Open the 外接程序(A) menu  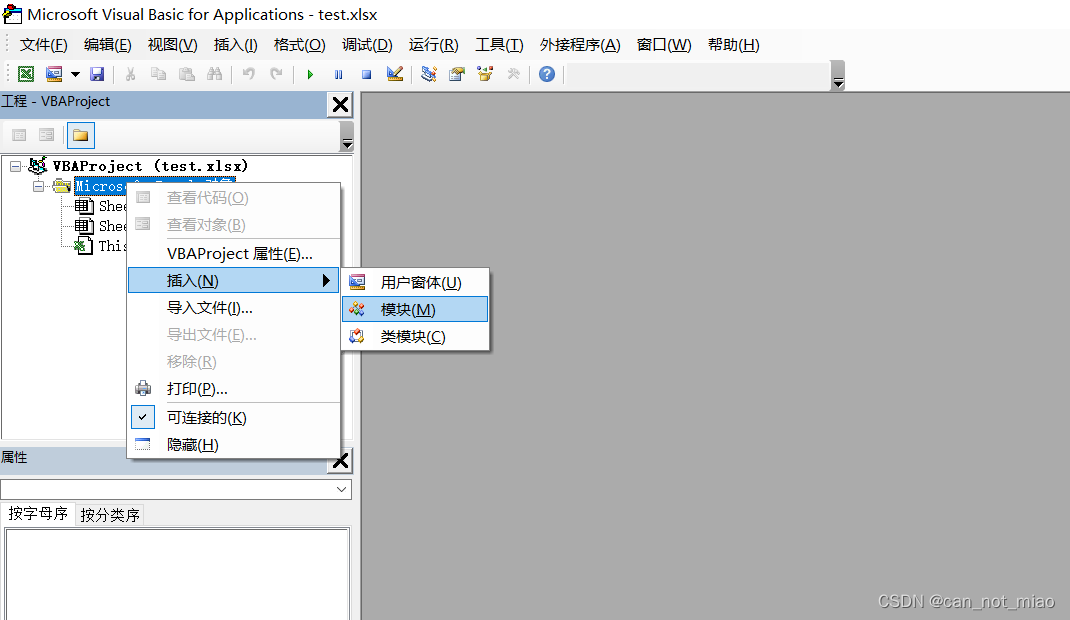(x=579, y=45)
